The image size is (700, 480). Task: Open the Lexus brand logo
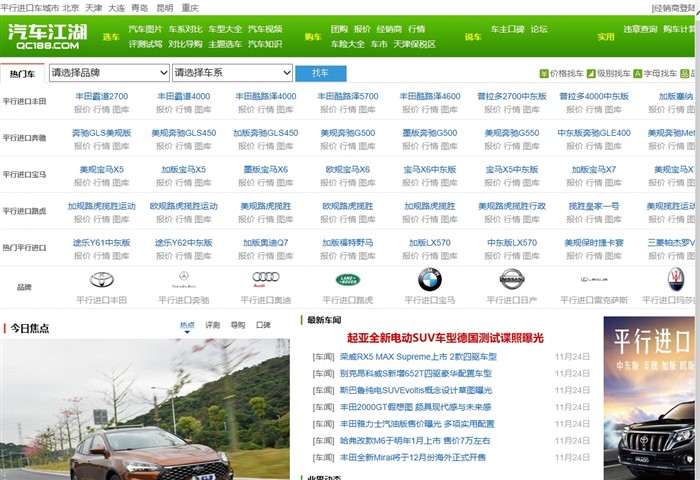(594, 280)
